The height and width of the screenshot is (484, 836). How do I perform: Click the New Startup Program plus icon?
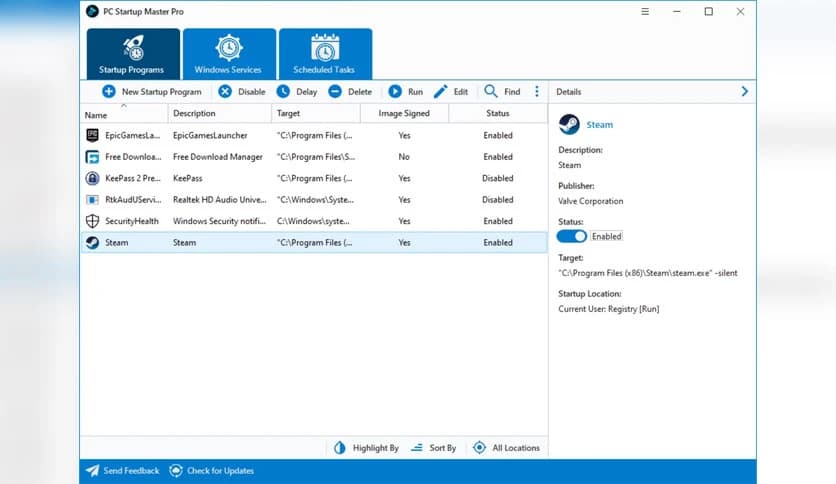pyautogui.click(x=108, y=91)
